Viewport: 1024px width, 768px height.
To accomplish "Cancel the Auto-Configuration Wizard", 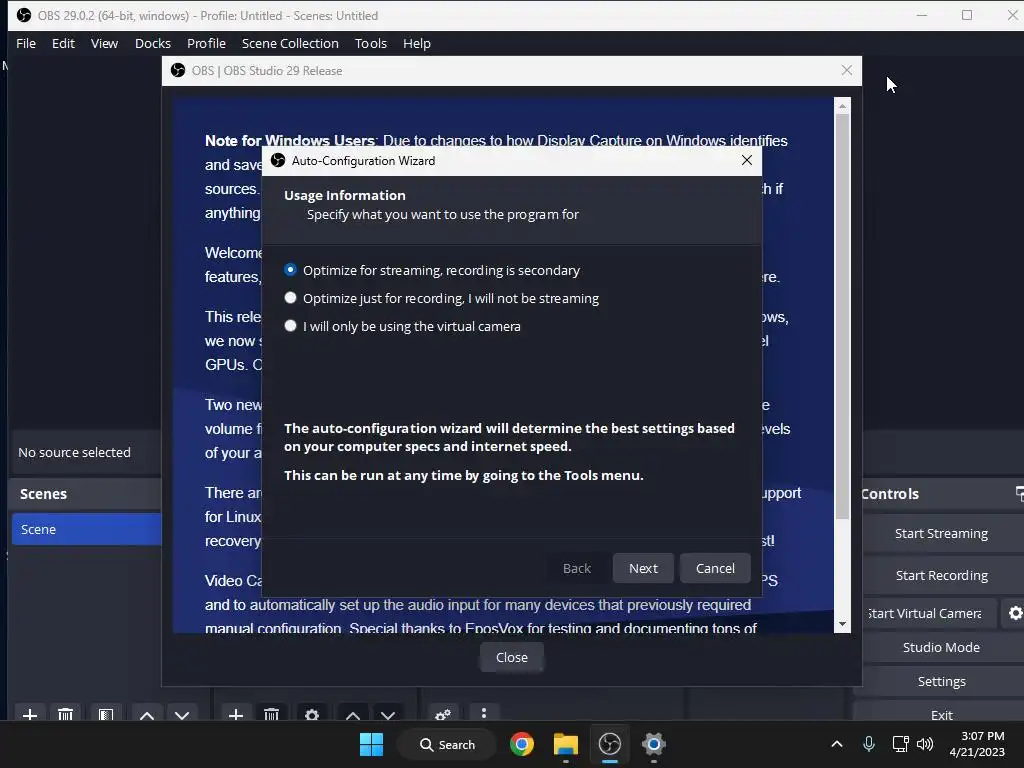I will 715,568.
